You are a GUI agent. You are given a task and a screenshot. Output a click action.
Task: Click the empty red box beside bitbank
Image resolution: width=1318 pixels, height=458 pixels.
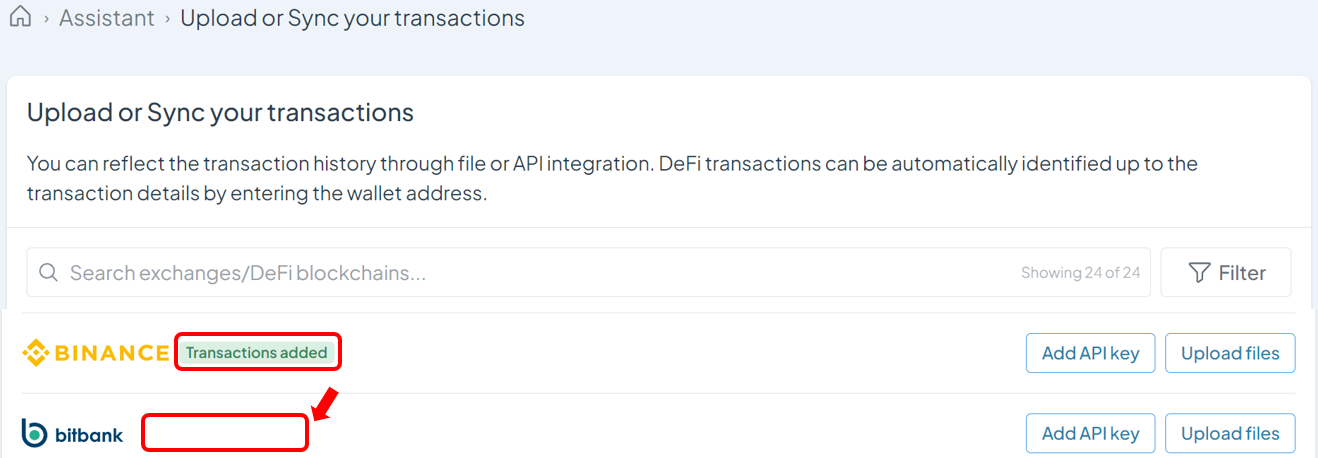click(x=224, y=433)
